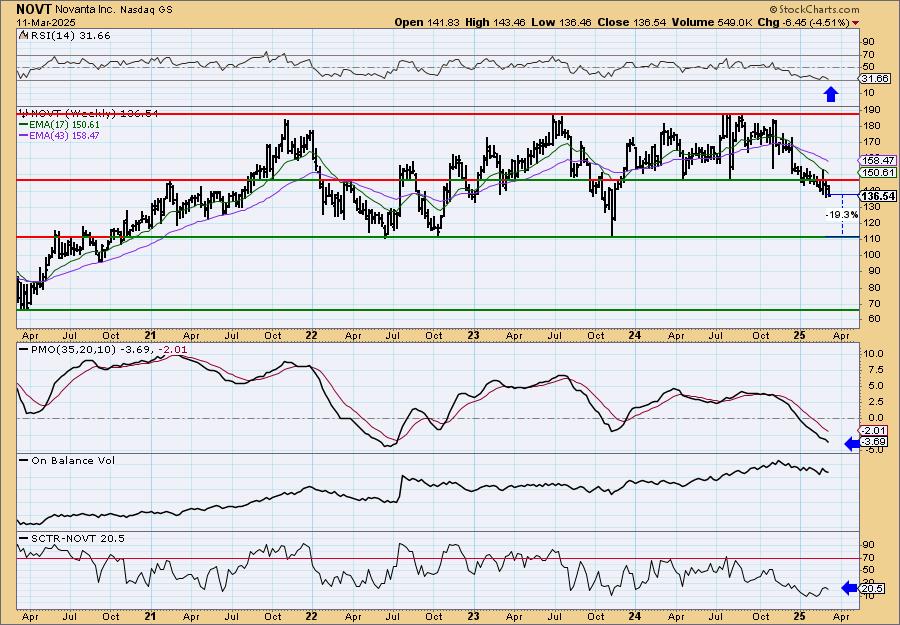Select the Novanta Inc. company name
900x625 pixels.
coord(86,10)
